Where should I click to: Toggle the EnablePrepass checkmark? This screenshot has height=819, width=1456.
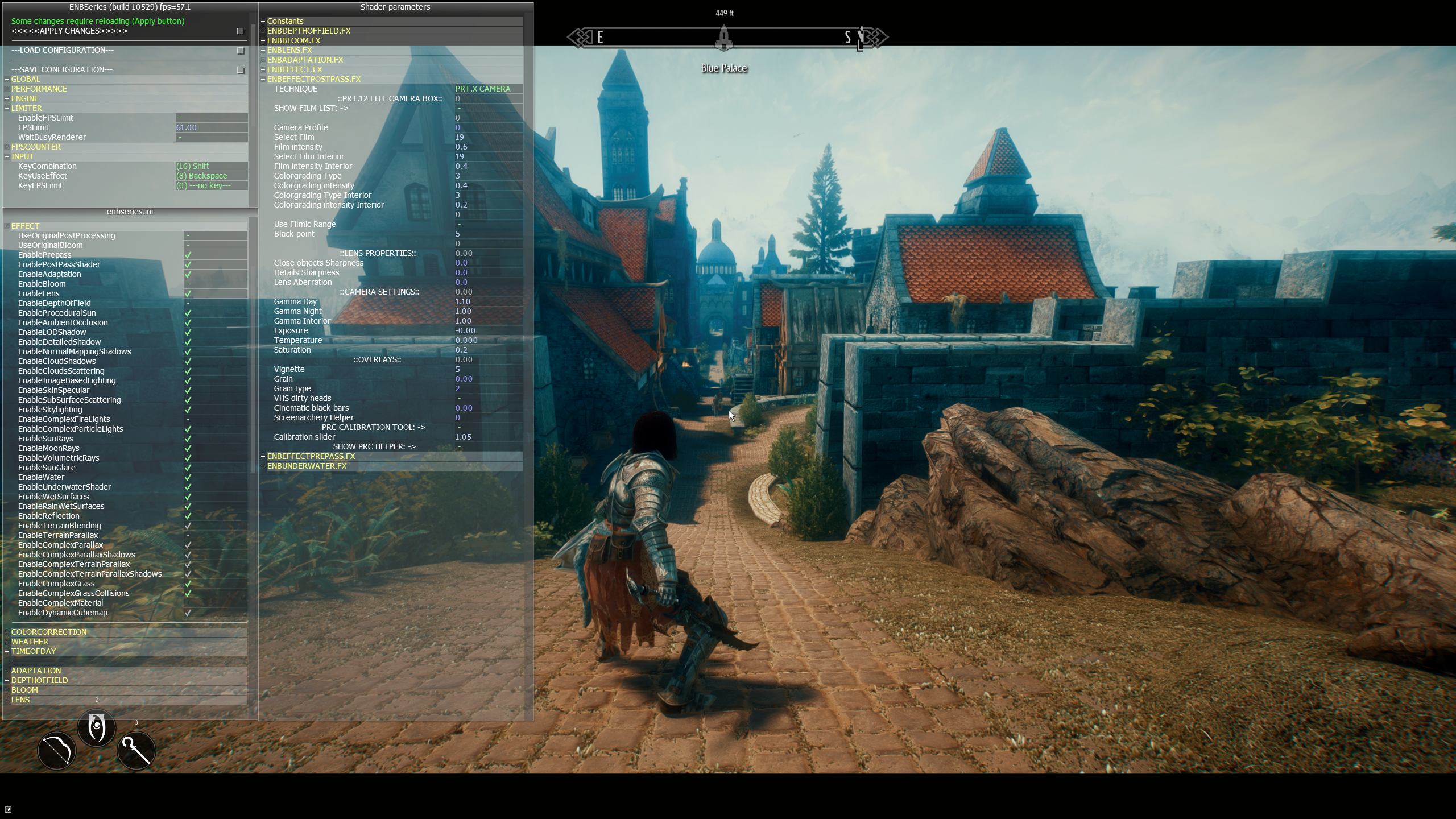click(188, 255)
